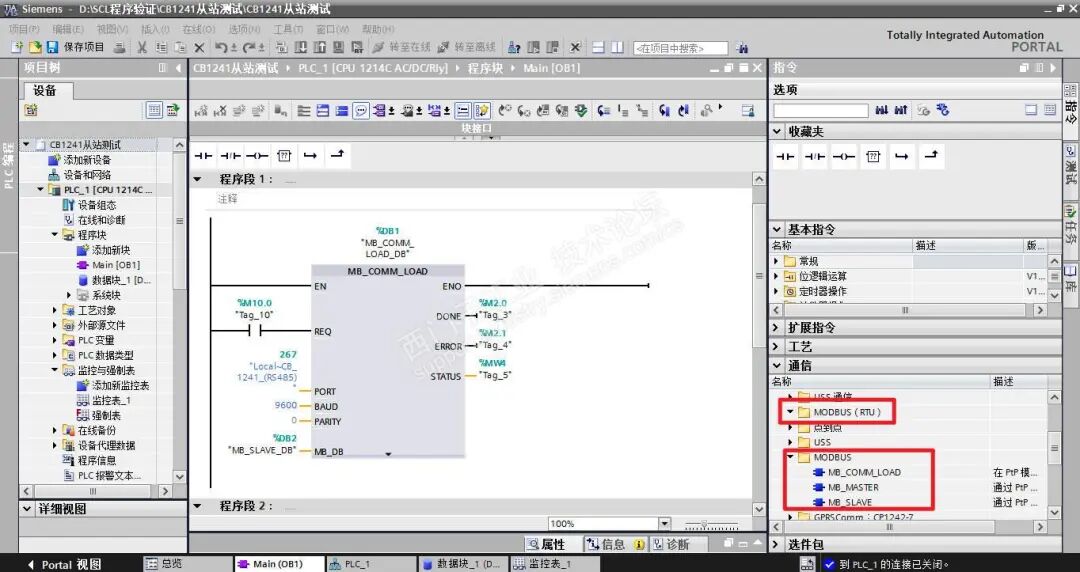
Task: Open View (视图) menu
Action: click(x=112, y=29)
